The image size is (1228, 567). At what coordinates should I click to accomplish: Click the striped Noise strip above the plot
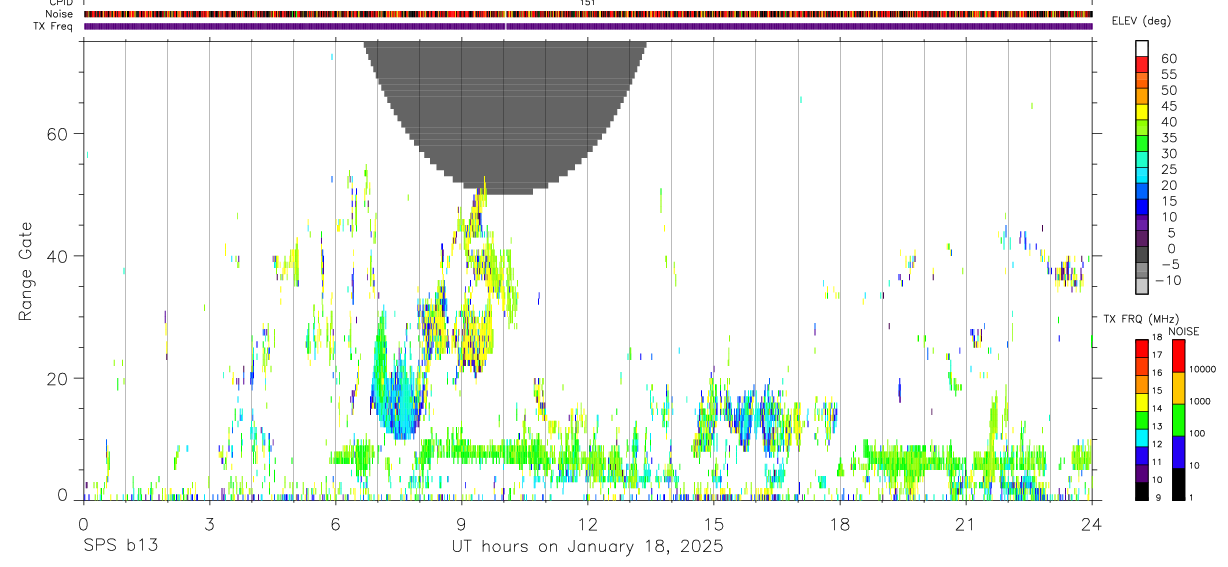click(x=588, y=14)
